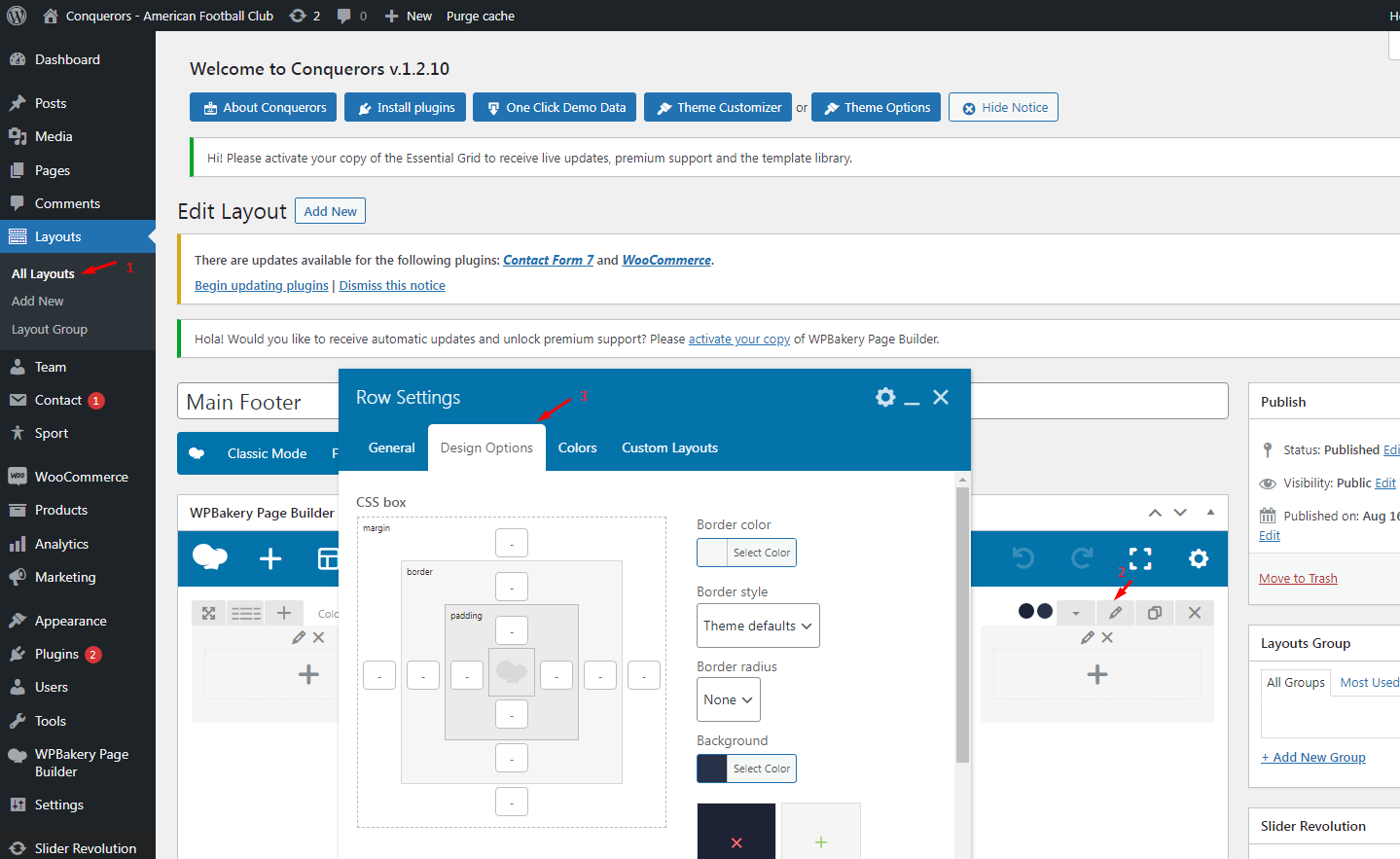The image size is (1400, 859).
Task: Click the WordPress logo in admin bar
Action: (x=17, y=16)
